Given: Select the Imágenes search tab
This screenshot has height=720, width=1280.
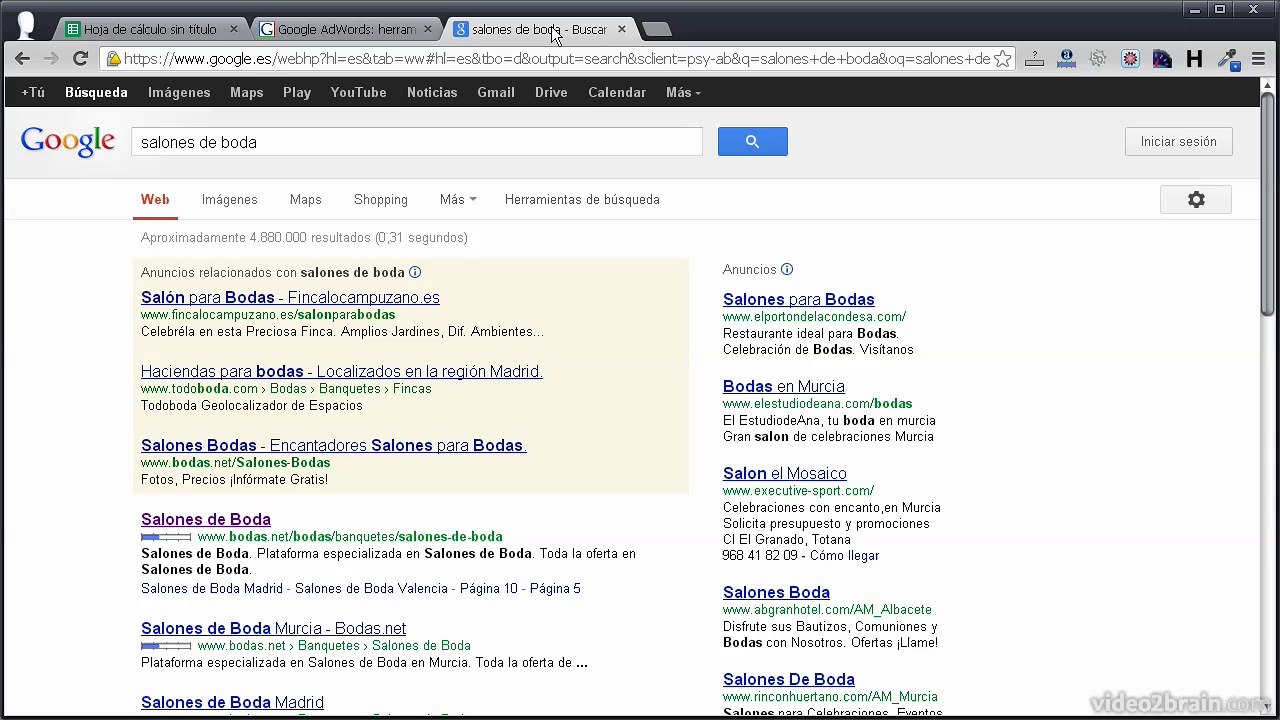Looking at the screenshot, I should coord(229,200).
